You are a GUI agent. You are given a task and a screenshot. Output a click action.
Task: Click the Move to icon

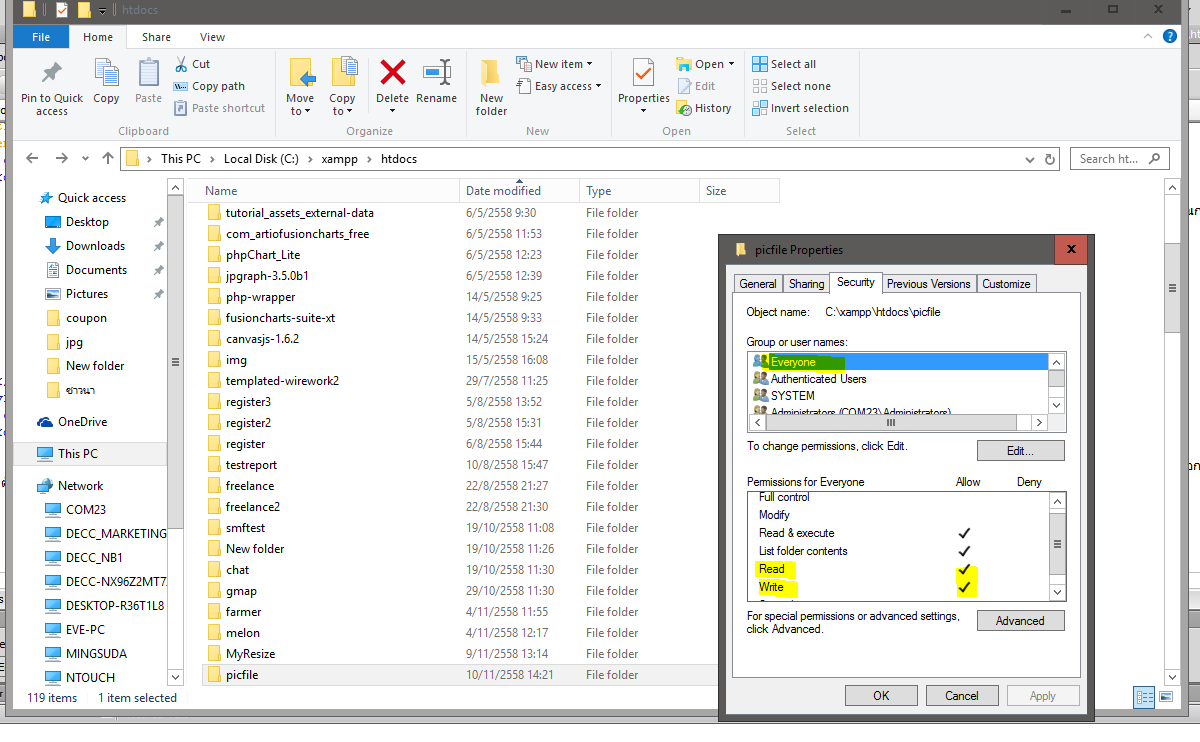(x=301, y=73)
